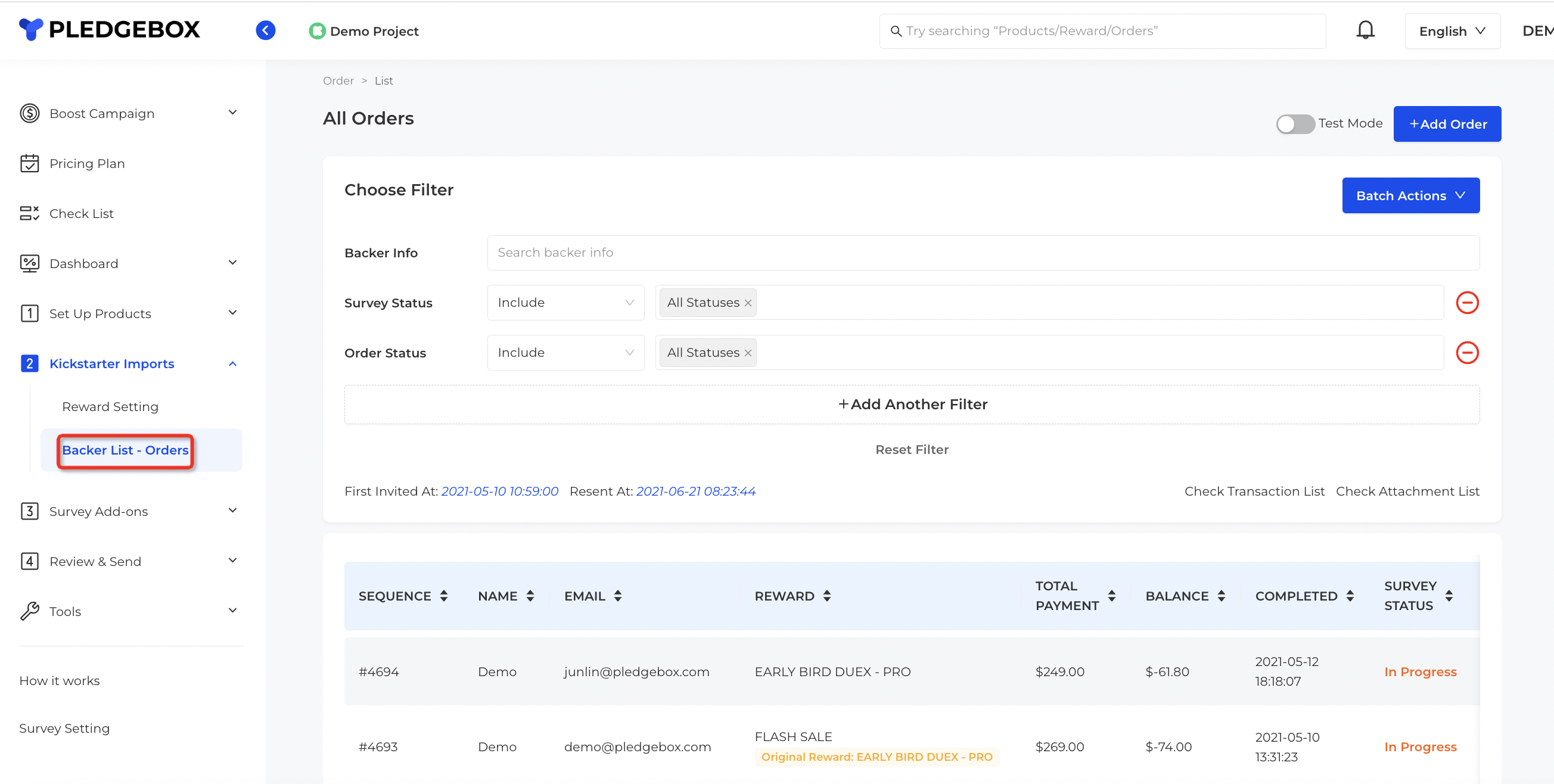1554x784 pixels.
Task: Click the Tools wrench icon
Action: point(30,611)
